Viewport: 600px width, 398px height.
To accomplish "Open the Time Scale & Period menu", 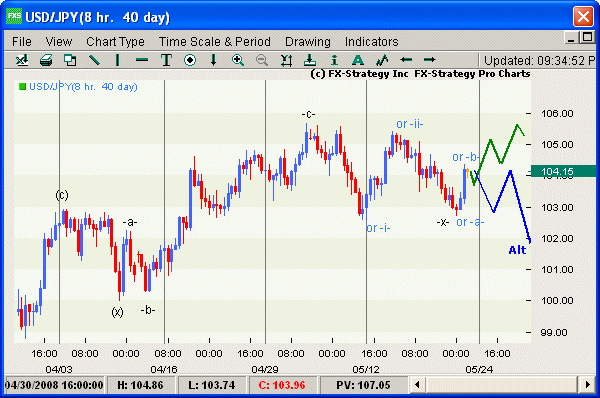I will tap(215, 41).
